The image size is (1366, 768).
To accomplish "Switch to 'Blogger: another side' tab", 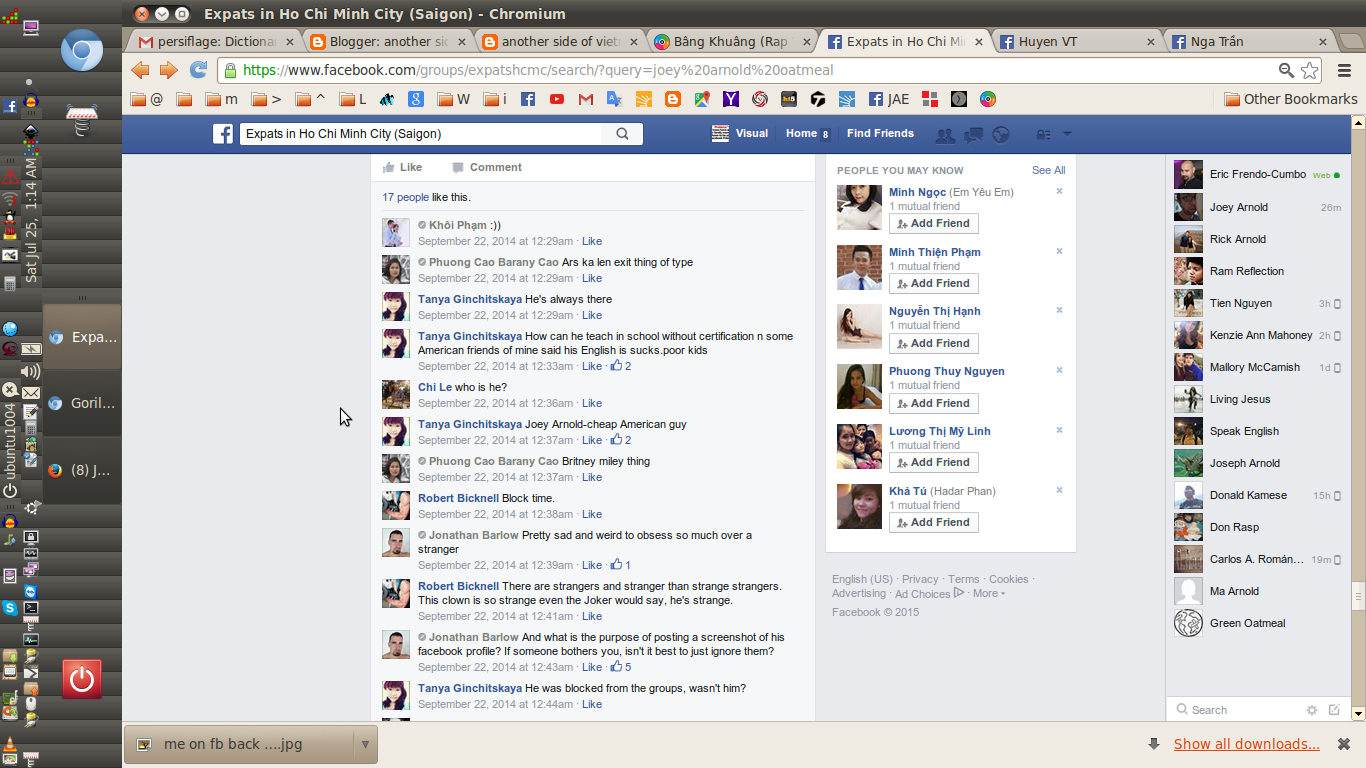I will click(x=386, y=42).
